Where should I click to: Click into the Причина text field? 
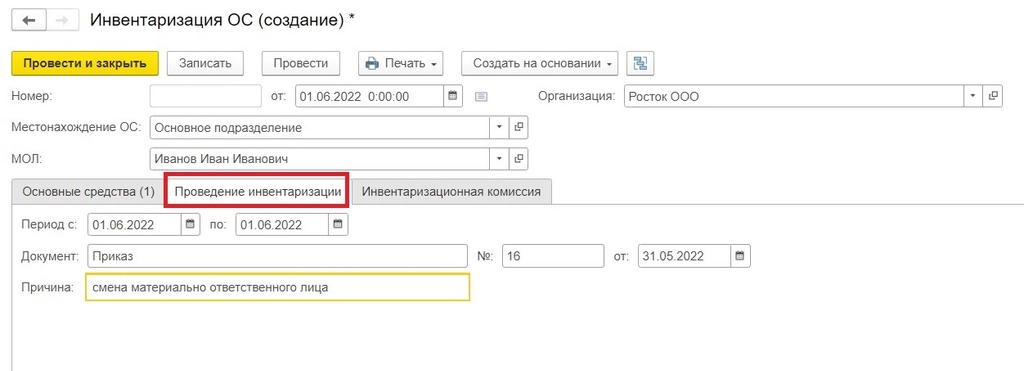click(278, 287)
